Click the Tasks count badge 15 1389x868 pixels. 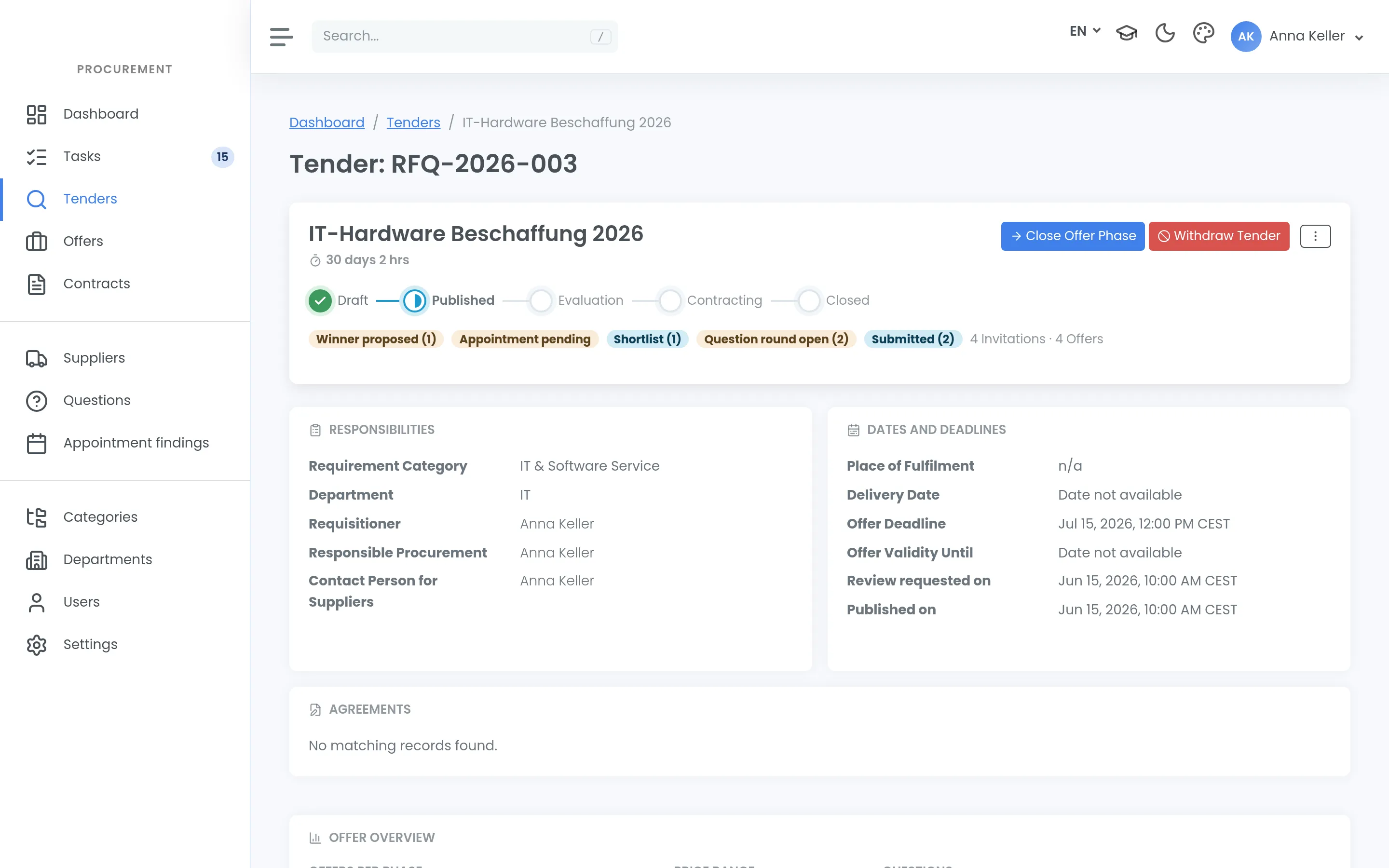(x=223, y=157)
